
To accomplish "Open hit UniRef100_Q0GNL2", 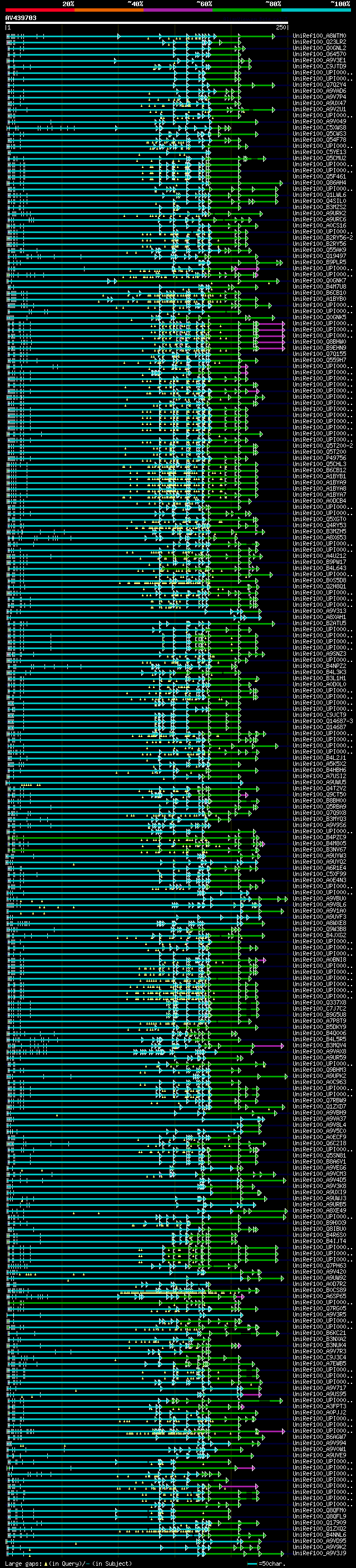I will point(319,48).
